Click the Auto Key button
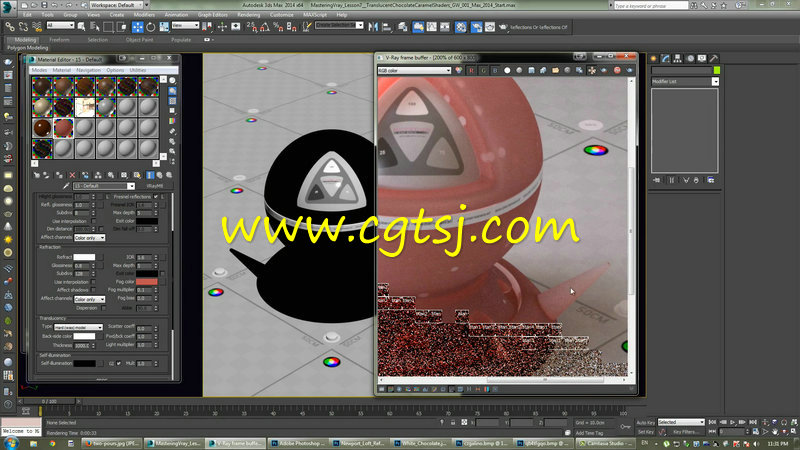 click(645, 423)
